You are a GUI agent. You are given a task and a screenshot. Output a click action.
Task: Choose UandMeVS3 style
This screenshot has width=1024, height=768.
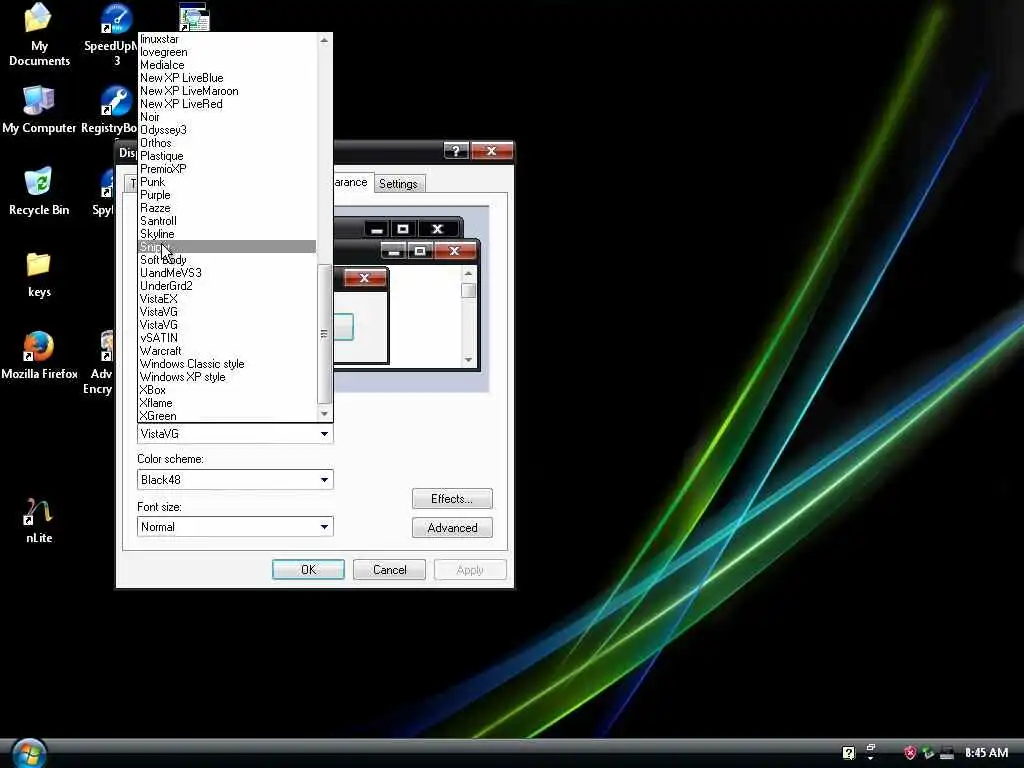point(227,273)
